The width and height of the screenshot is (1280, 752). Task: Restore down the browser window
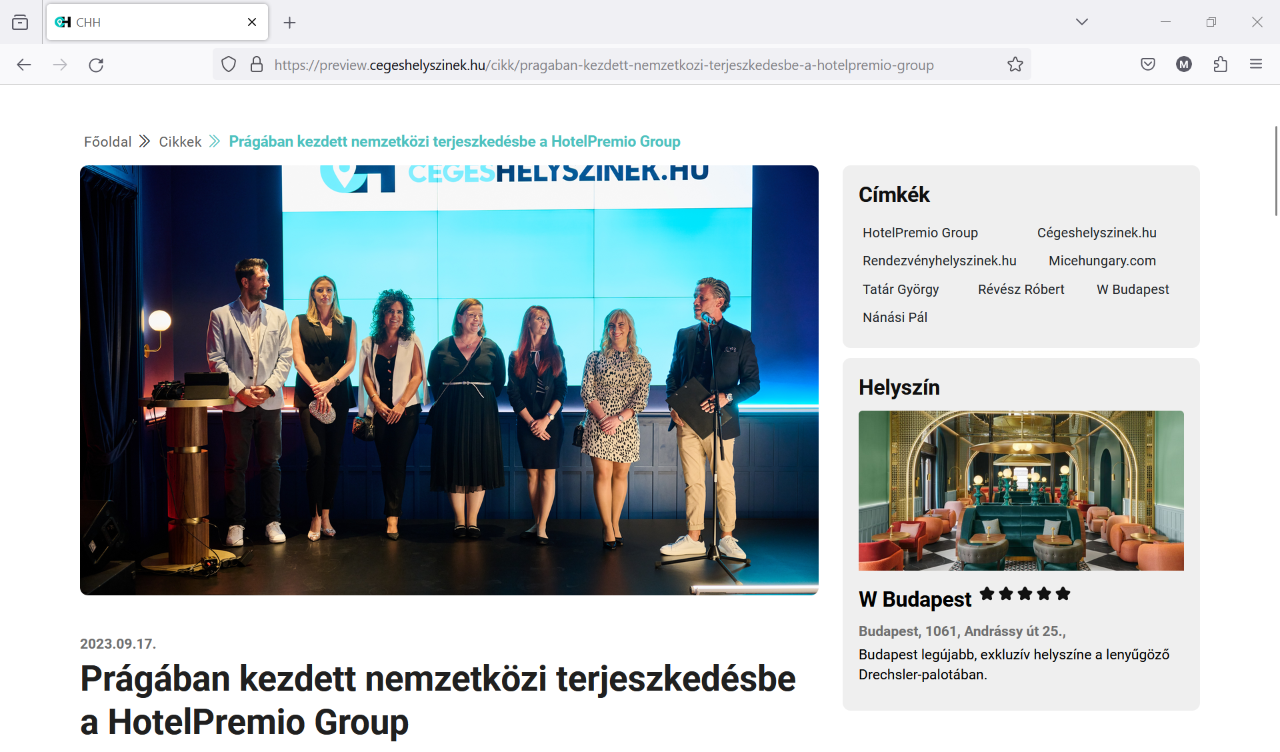1211,22
